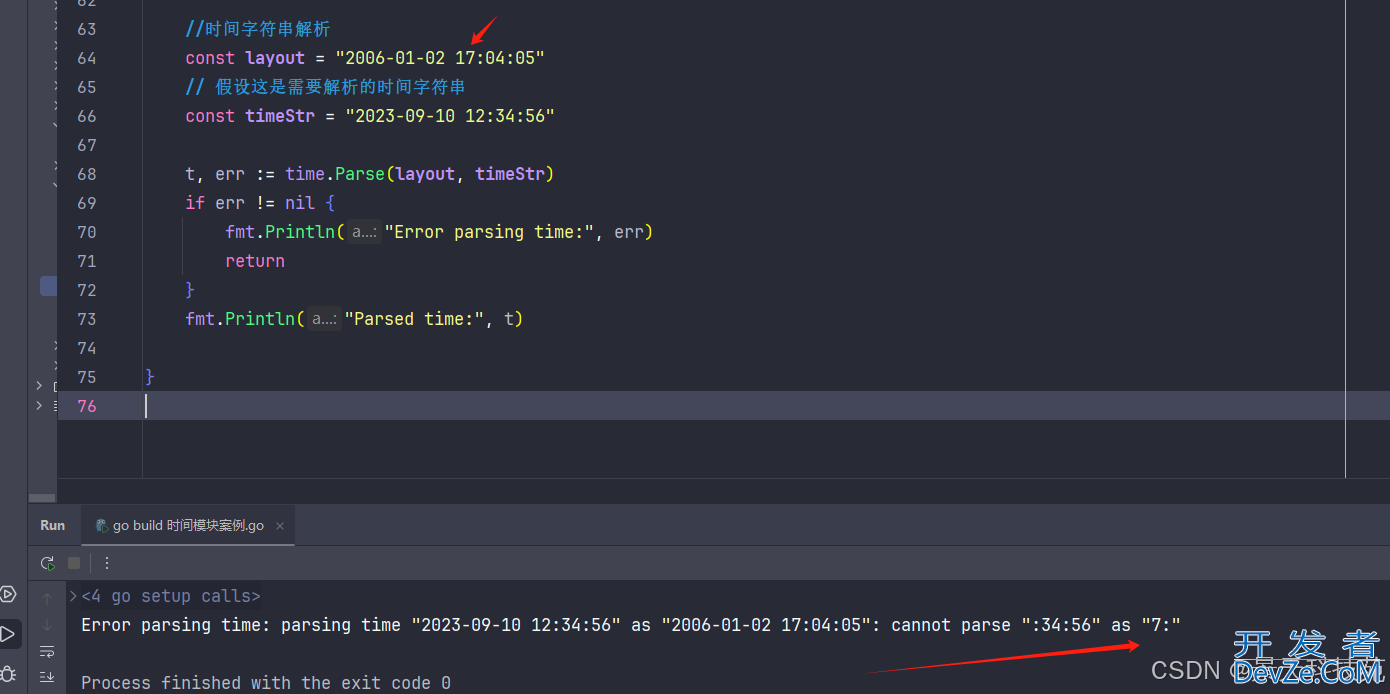Click the "Parsed time:" string literal
1390x694 pixels.
pos(415,319)
